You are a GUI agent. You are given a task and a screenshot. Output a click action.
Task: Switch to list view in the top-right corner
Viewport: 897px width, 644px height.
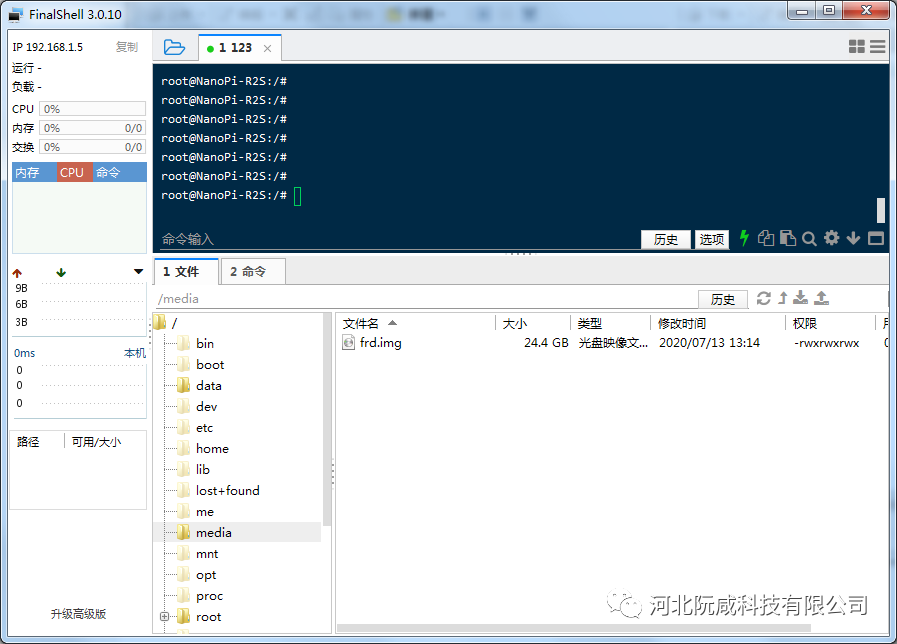pyautogui.click(x=876, y=46)
